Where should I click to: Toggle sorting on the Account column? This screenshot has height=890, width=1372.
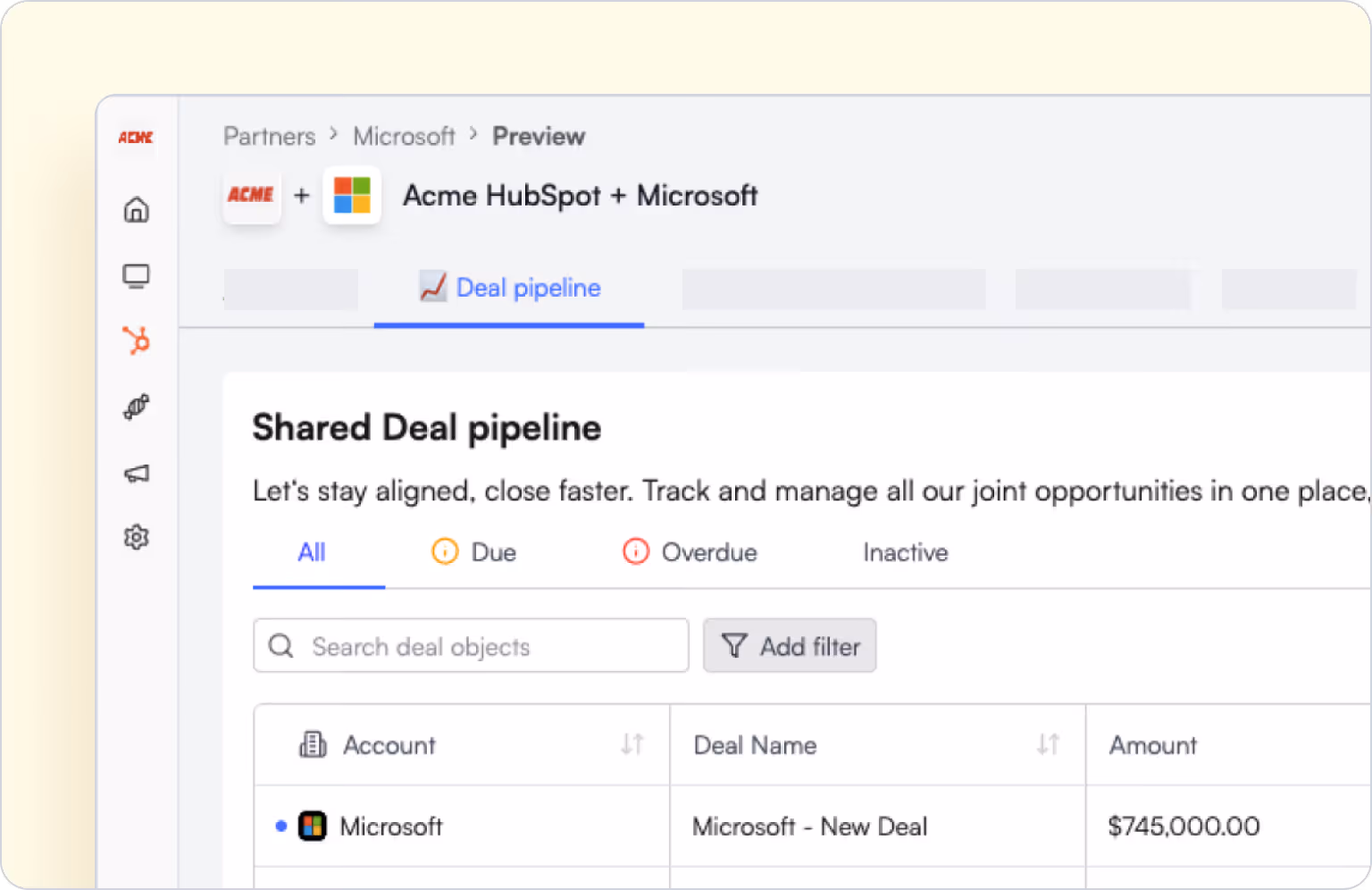click(x=634, y=744)
